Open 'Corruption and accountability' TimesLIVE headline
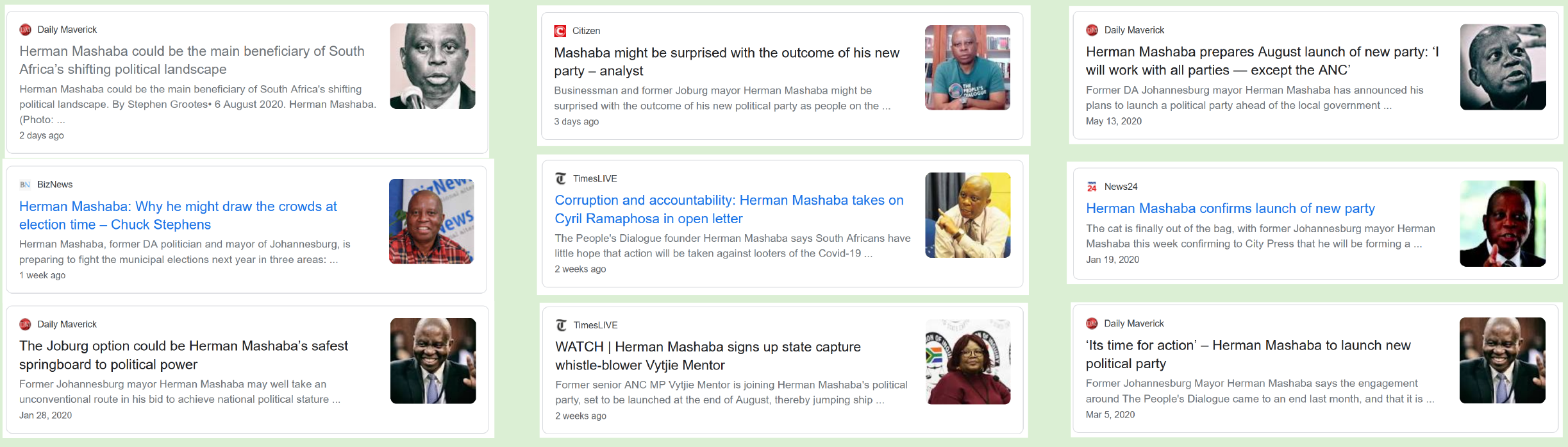1568x447 pixels. click(x=729, y=209)
